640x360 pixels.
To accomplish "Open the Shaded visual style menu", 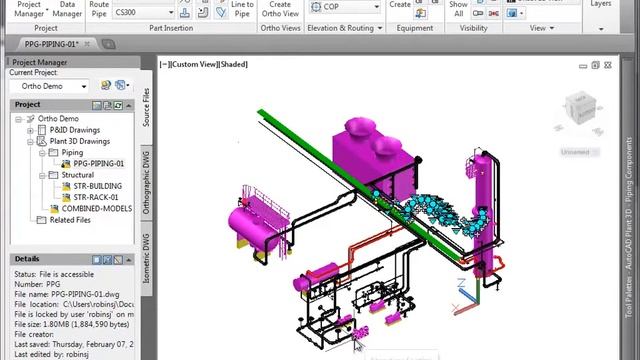I will (x=233, y=64).
